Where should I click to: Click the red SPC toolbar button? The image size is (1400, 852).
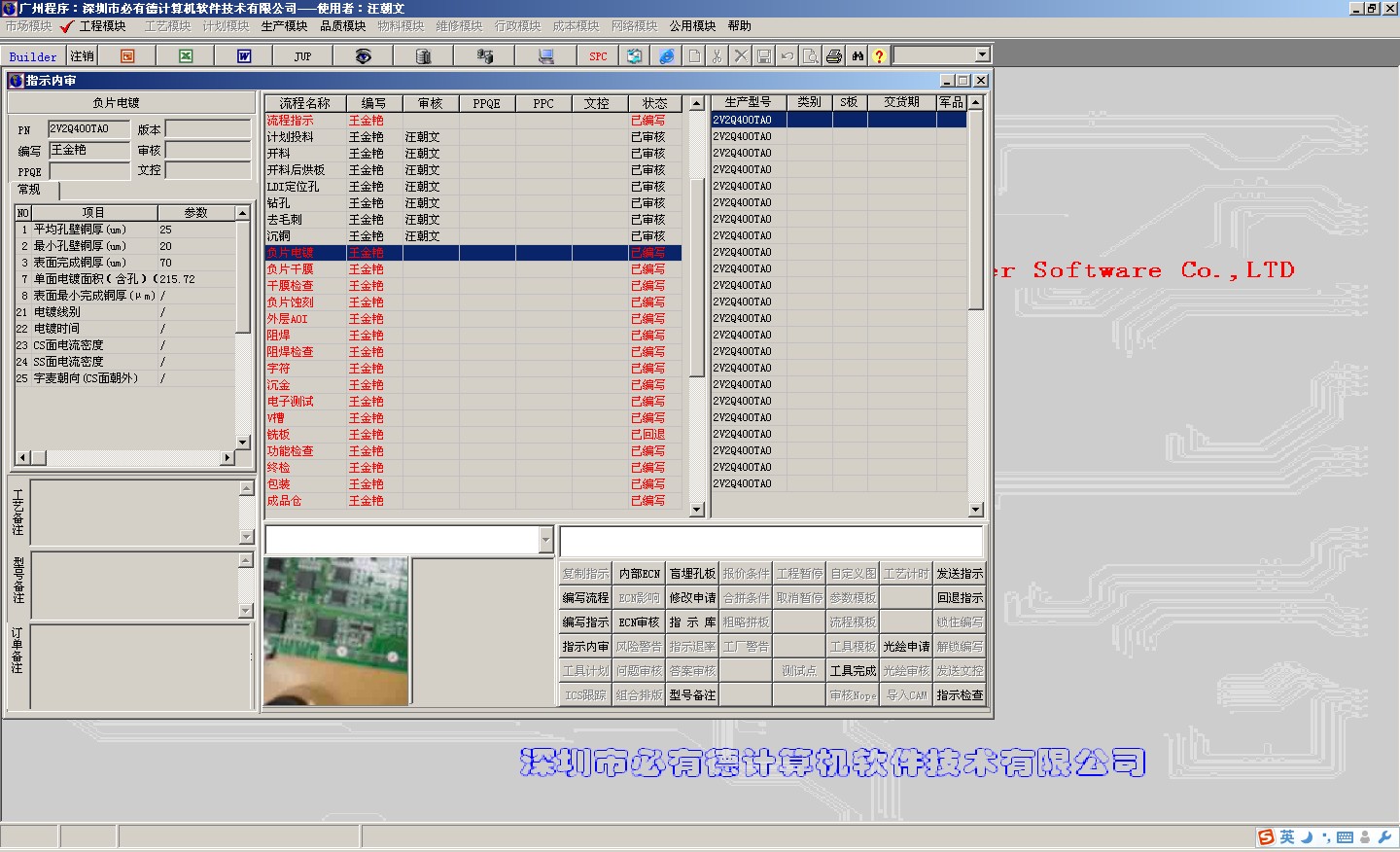598,56
